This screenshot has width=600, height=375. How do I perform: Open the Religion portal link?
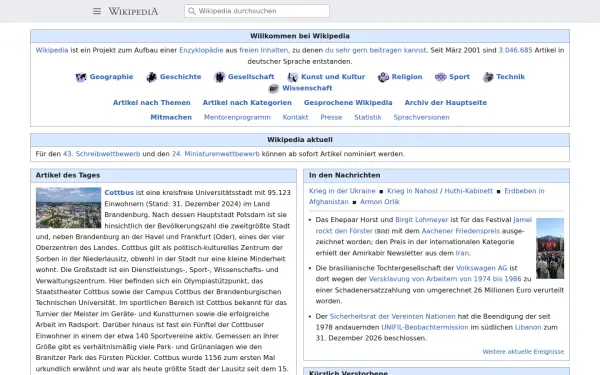[407, 77]
